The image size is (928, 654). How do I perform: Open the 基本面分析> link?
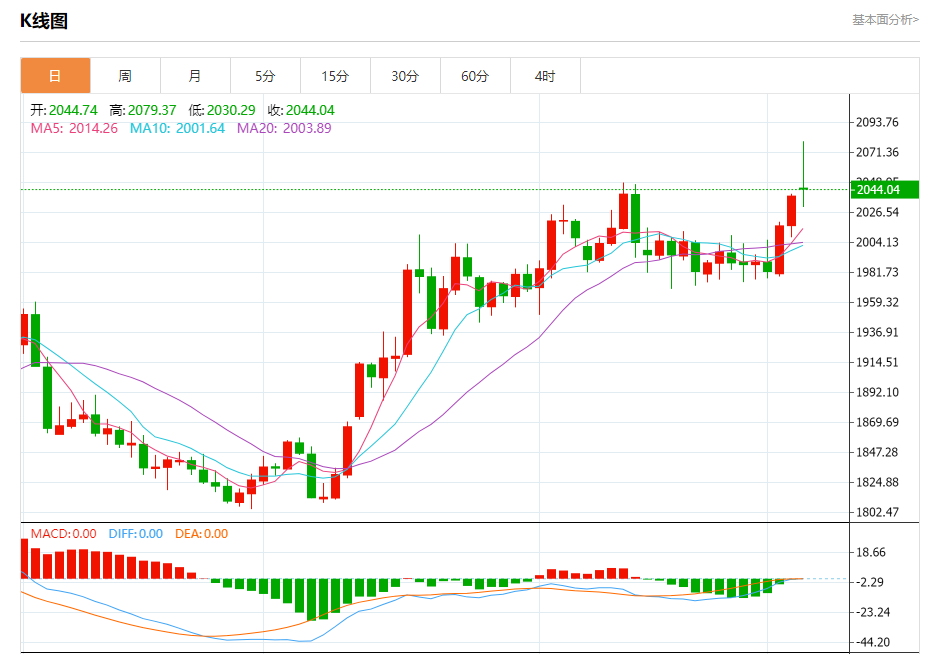pyautogui.click(x=885, y=20)
